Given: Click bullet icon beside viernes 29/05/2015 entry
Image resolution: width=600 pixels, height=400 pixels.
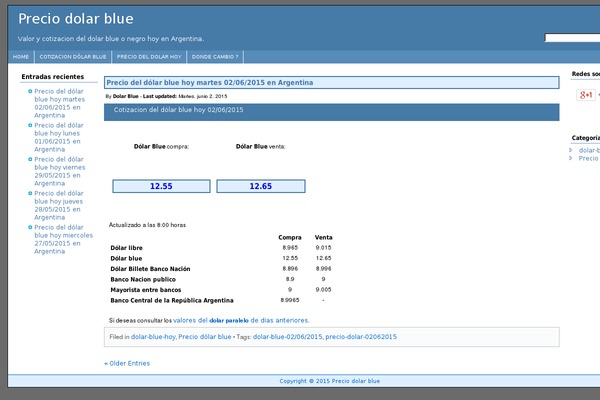Looking at the screenshot, I should (x=30, y=159).
